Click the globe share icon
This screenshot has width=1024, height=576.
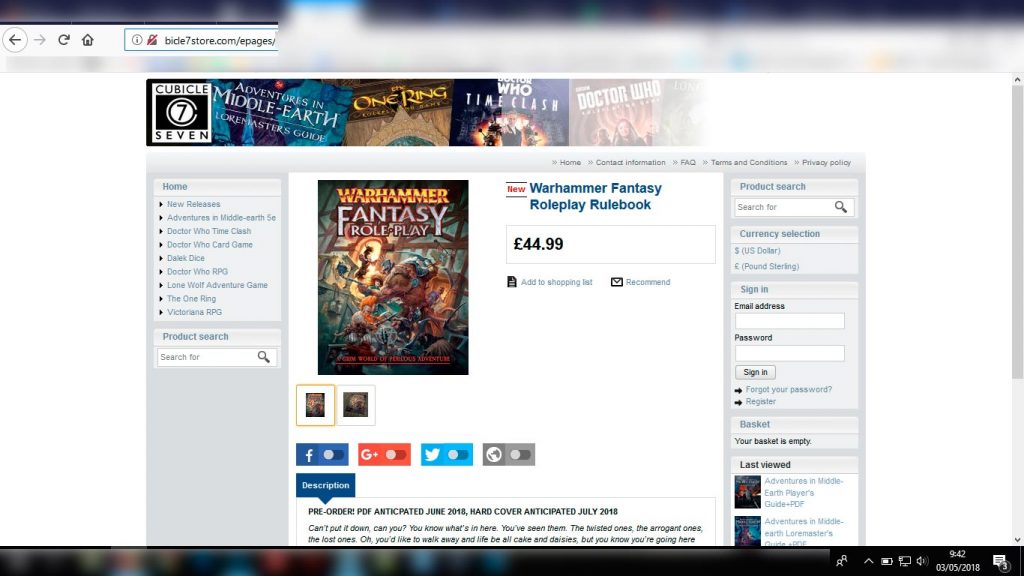(494, 455)
